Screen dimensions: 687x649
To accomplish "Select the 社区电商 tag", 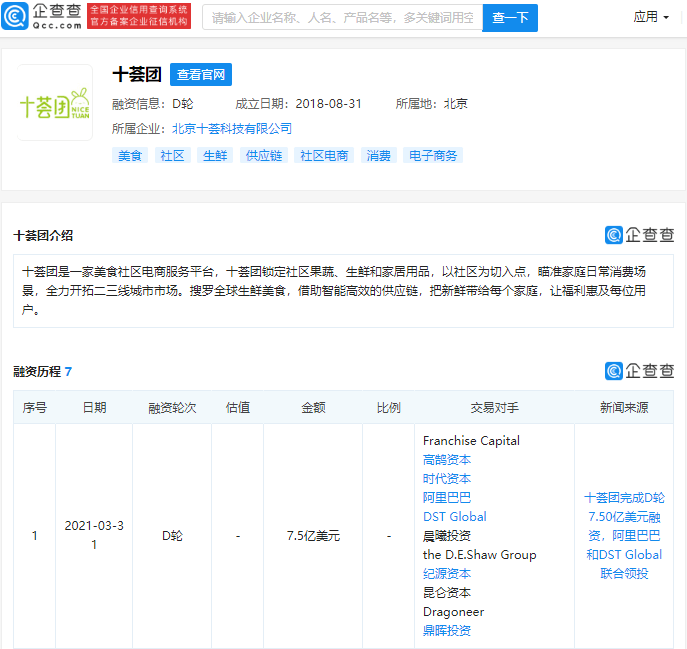I will tap(324, 156).
